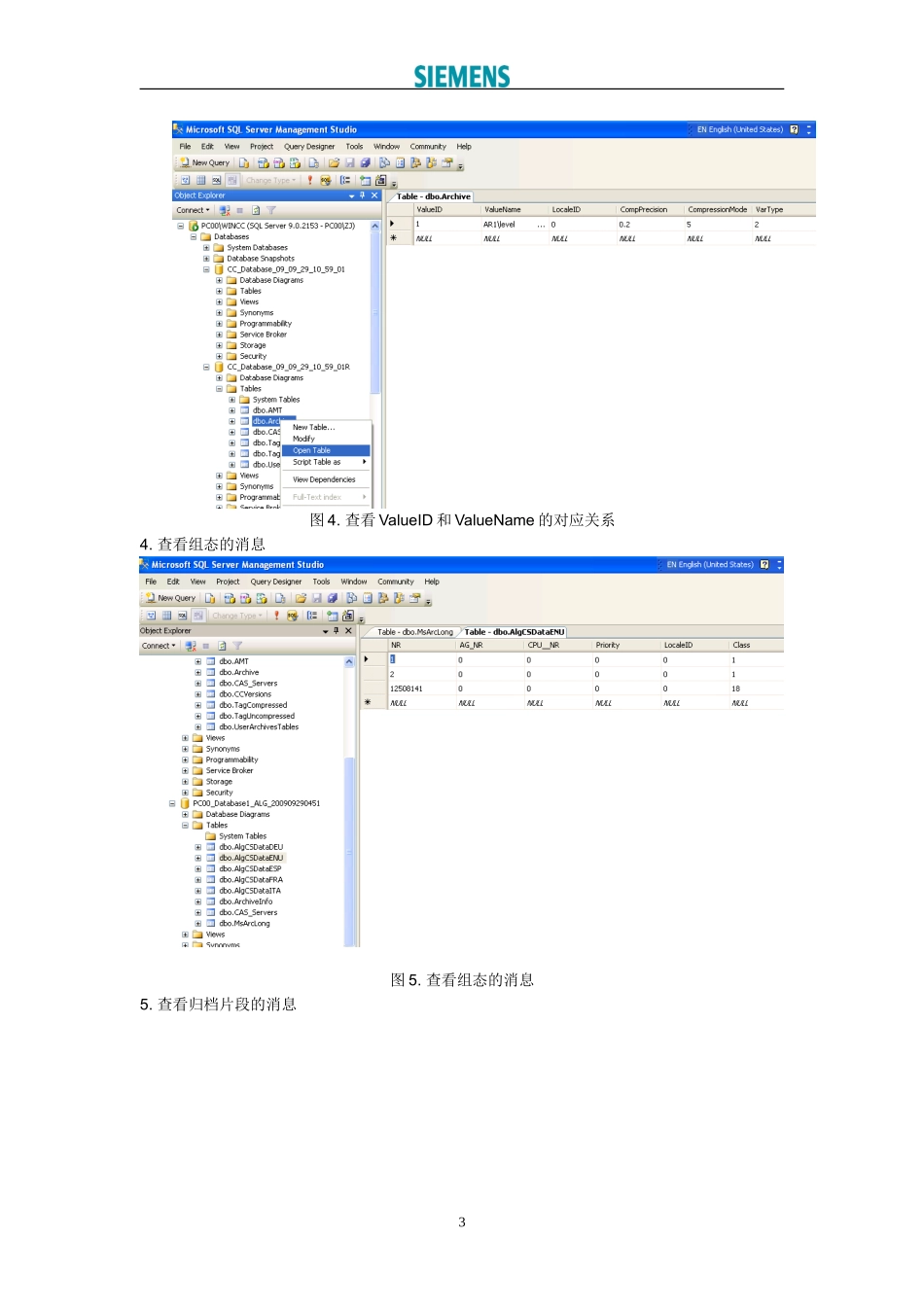This screenshot has height=1307, width=924.
Task: Choose View Dependencies in context menu
Action: pyautogui.click(x=326, y=479)
